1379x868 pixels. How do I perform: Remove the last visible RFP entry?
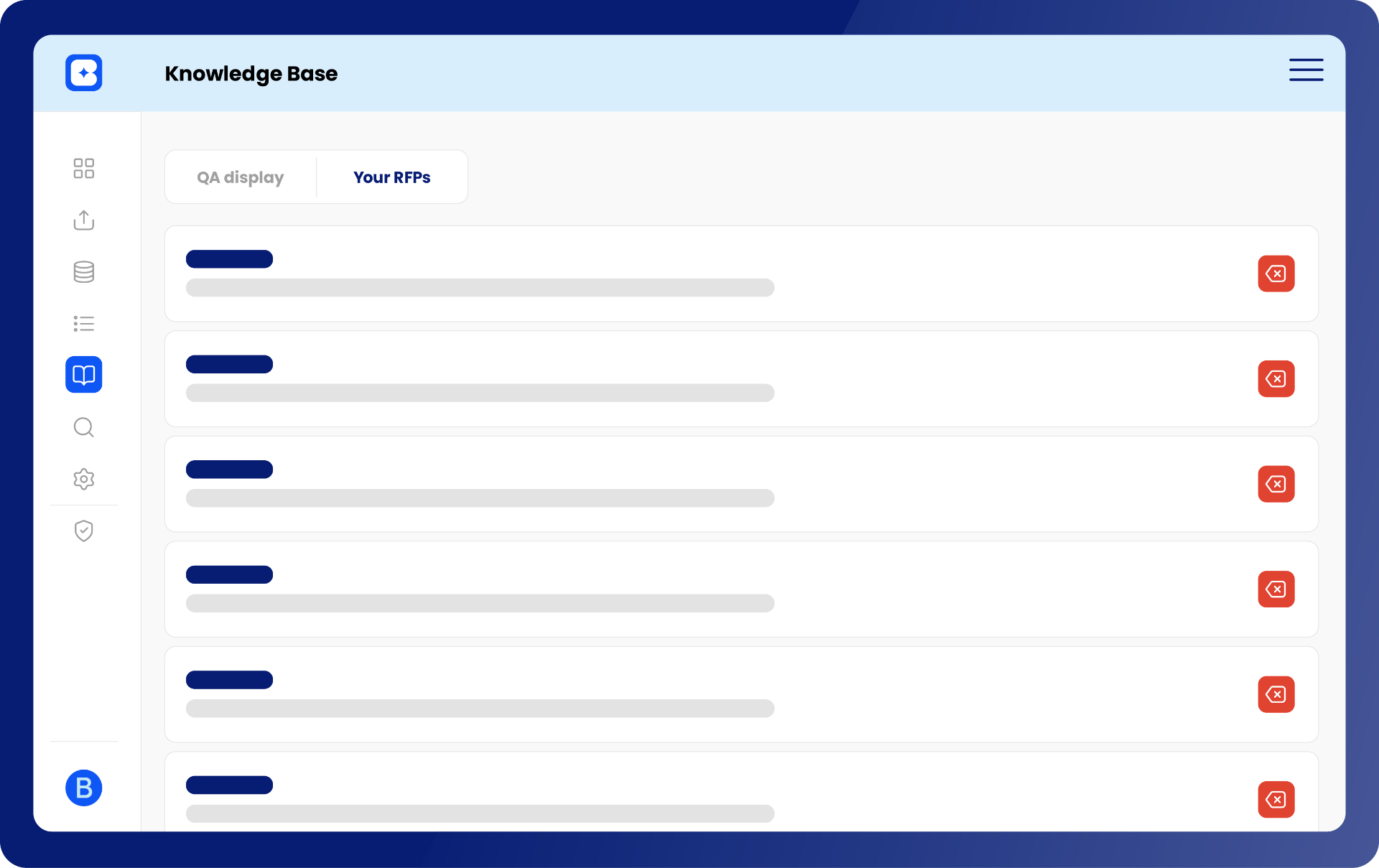tap(1276, 800)
